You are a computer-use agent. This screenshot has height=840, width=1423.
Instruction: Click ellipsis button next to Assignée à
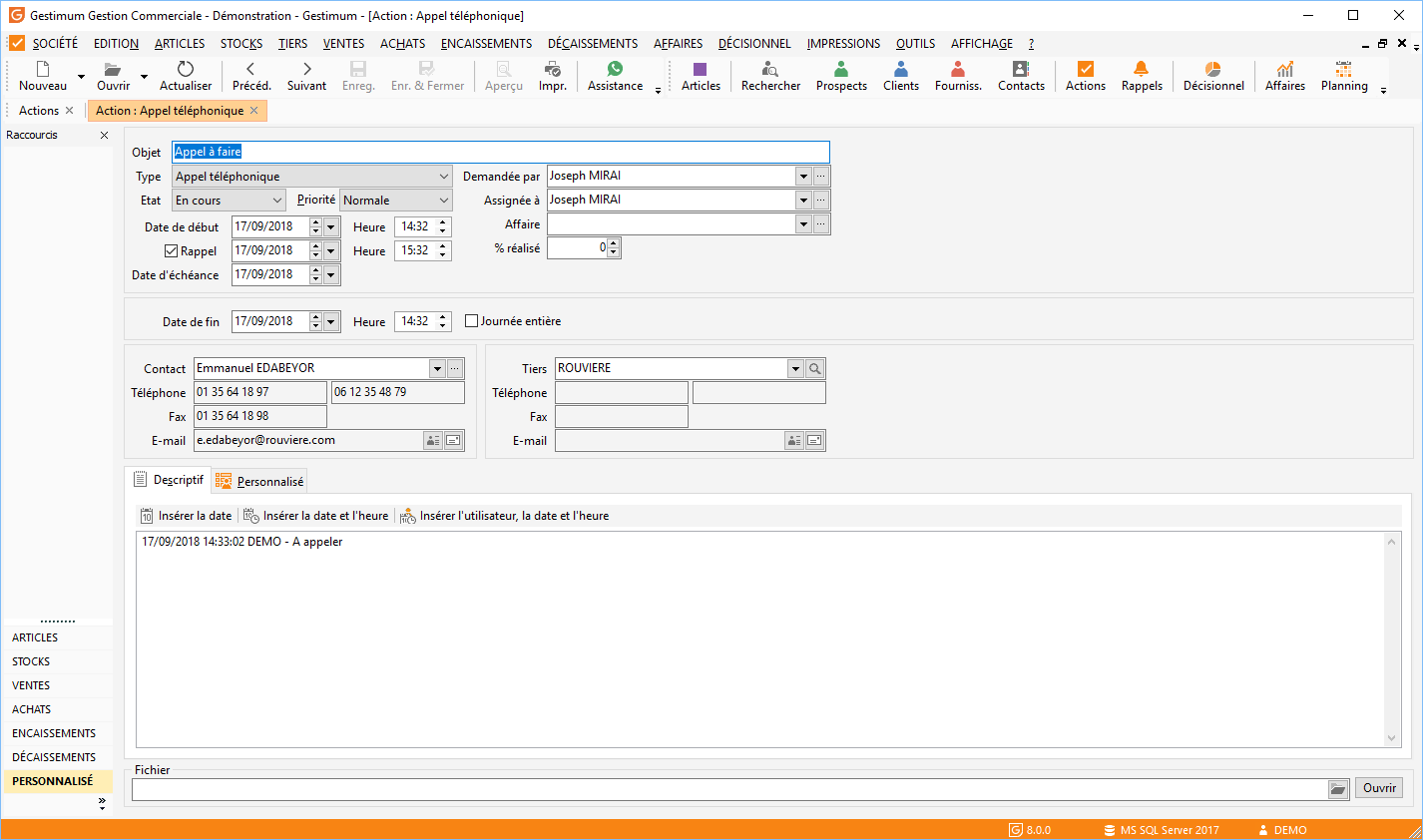(821, 200)
